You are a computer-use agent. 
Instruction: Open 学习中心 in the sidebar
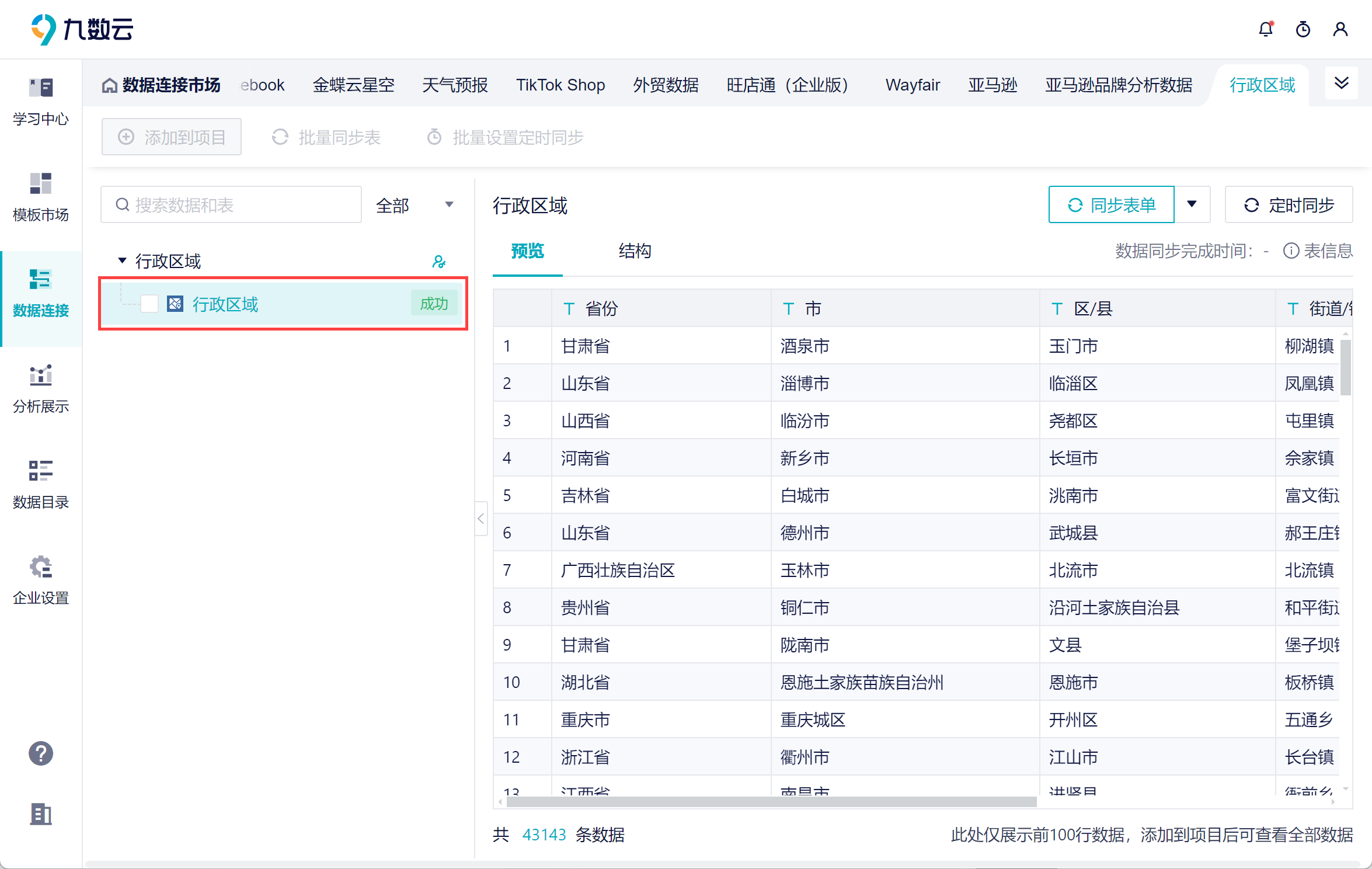(41, 101)
